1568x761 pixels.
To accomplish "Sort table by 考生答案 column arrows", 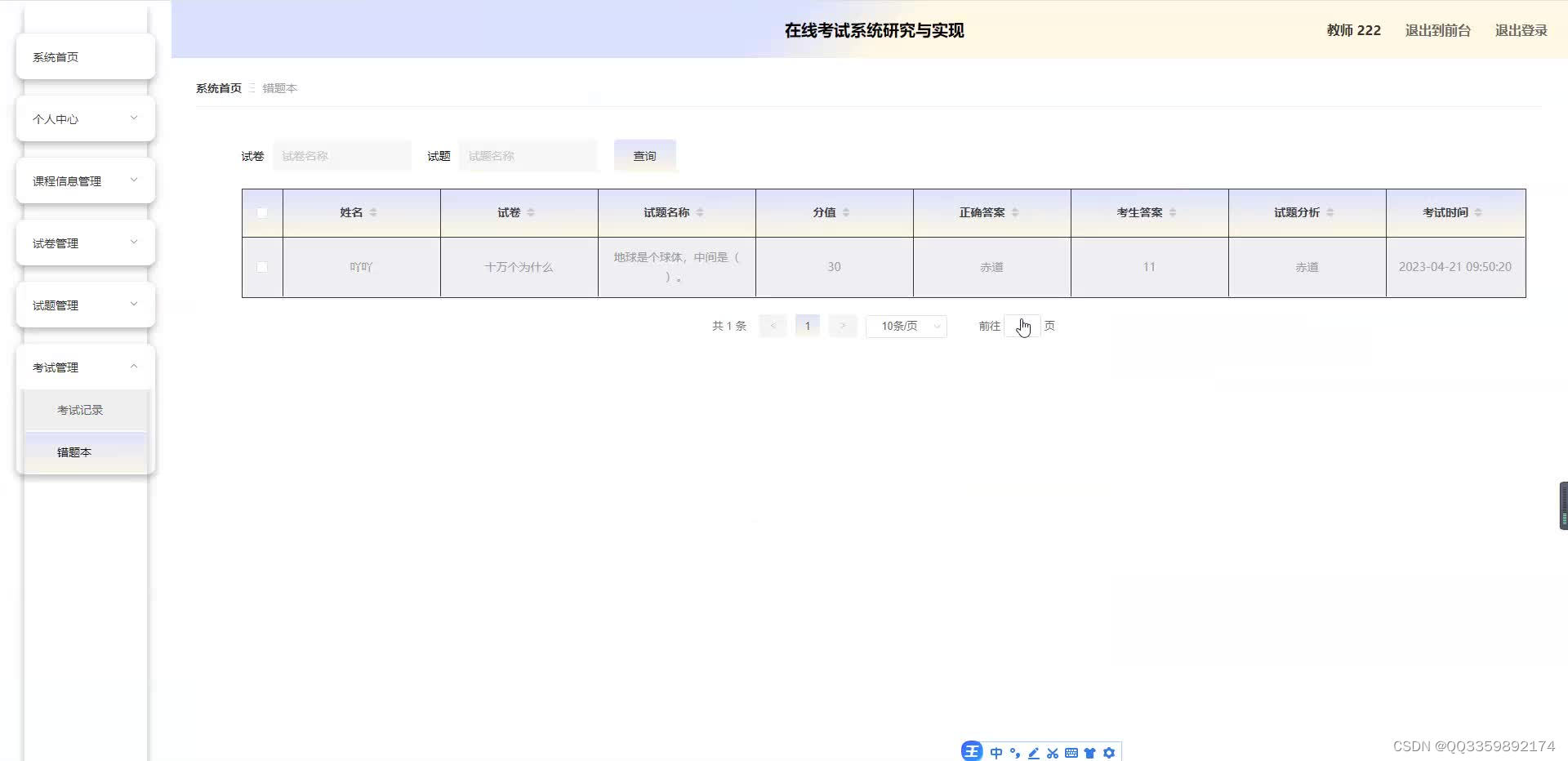I will click(x=1173, y=212).
